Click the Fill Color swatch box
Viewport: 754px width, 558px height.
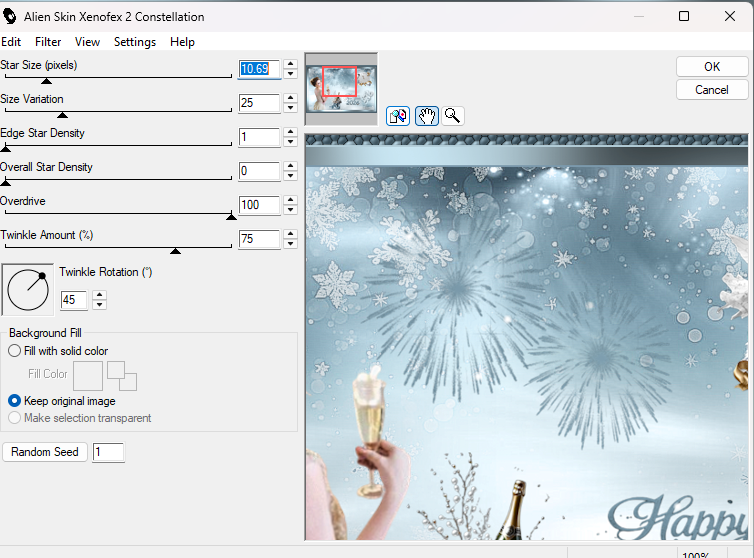(88, 375)
